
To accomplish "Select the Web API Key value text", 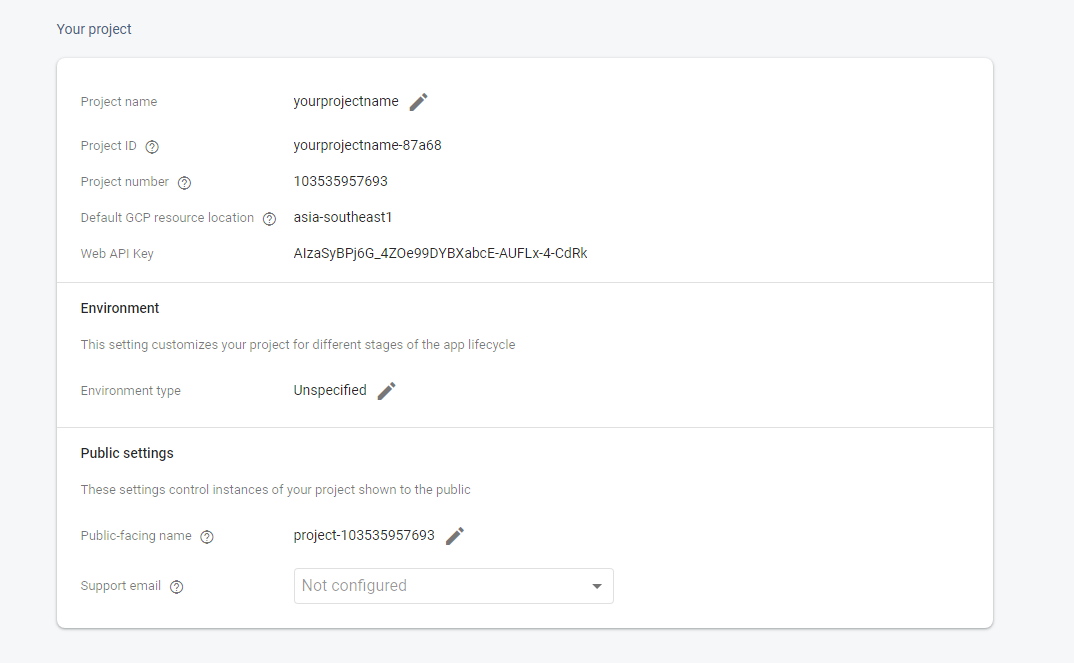I will [x=440, y=253].
